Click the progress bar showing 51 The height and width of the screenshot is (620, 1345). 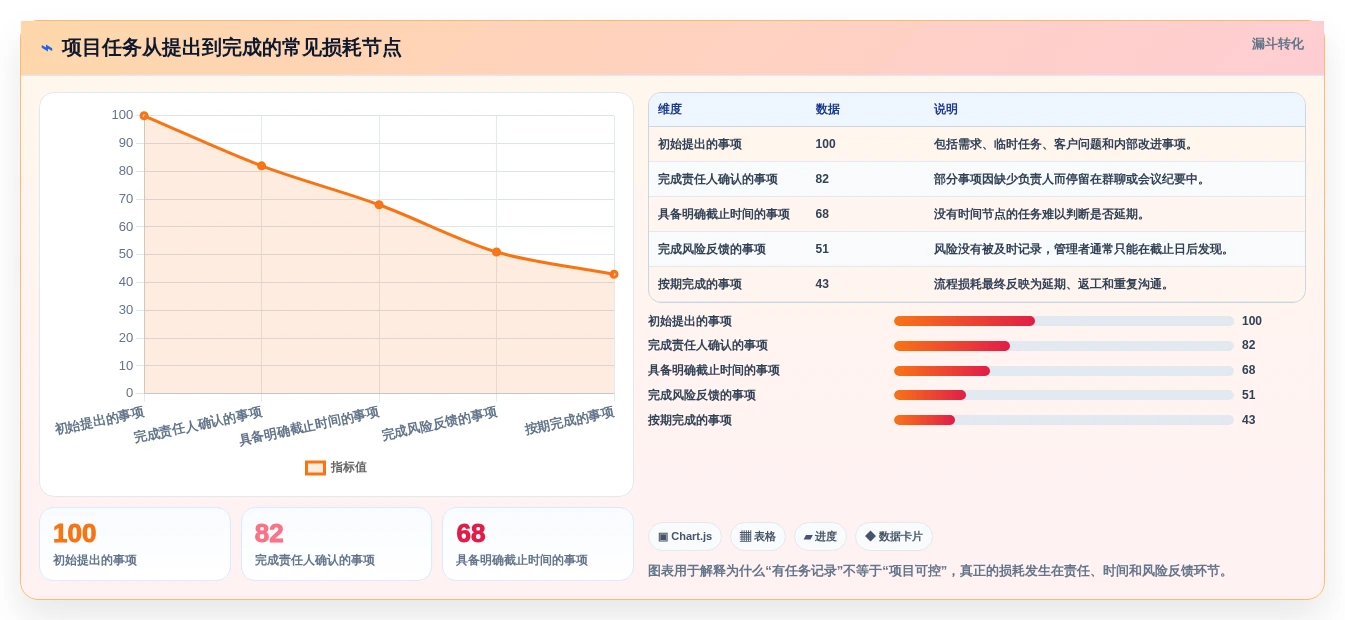(x=1064, y=395)
